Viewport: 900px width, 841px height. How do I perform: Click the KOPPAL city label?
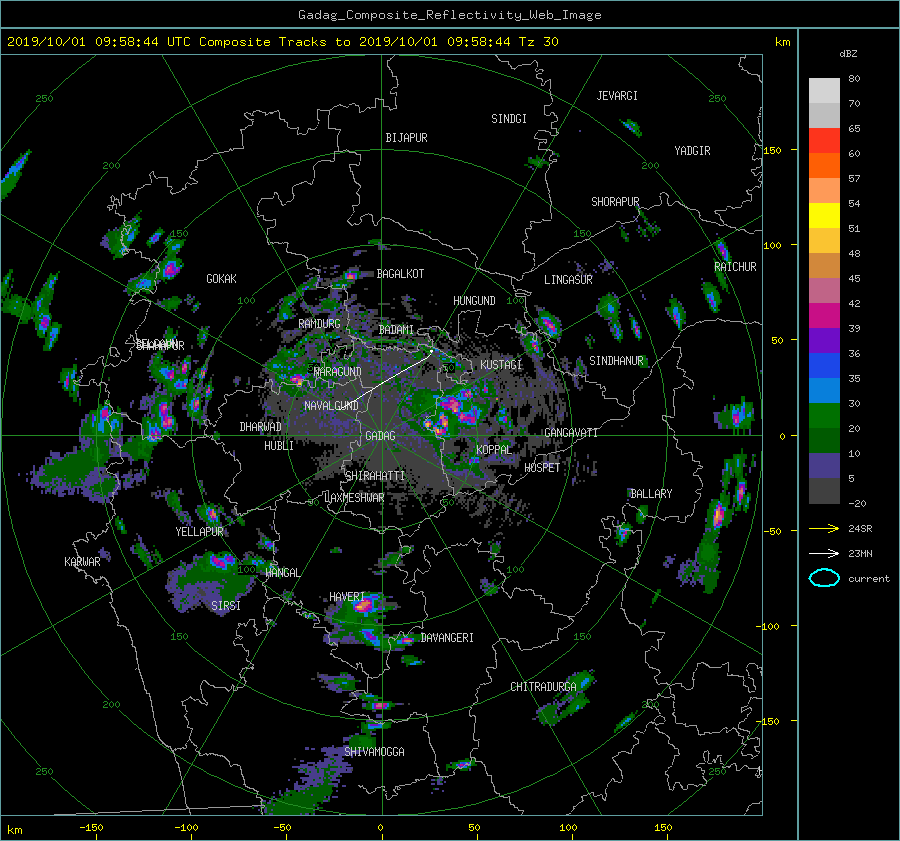click(x=494, y=449)
